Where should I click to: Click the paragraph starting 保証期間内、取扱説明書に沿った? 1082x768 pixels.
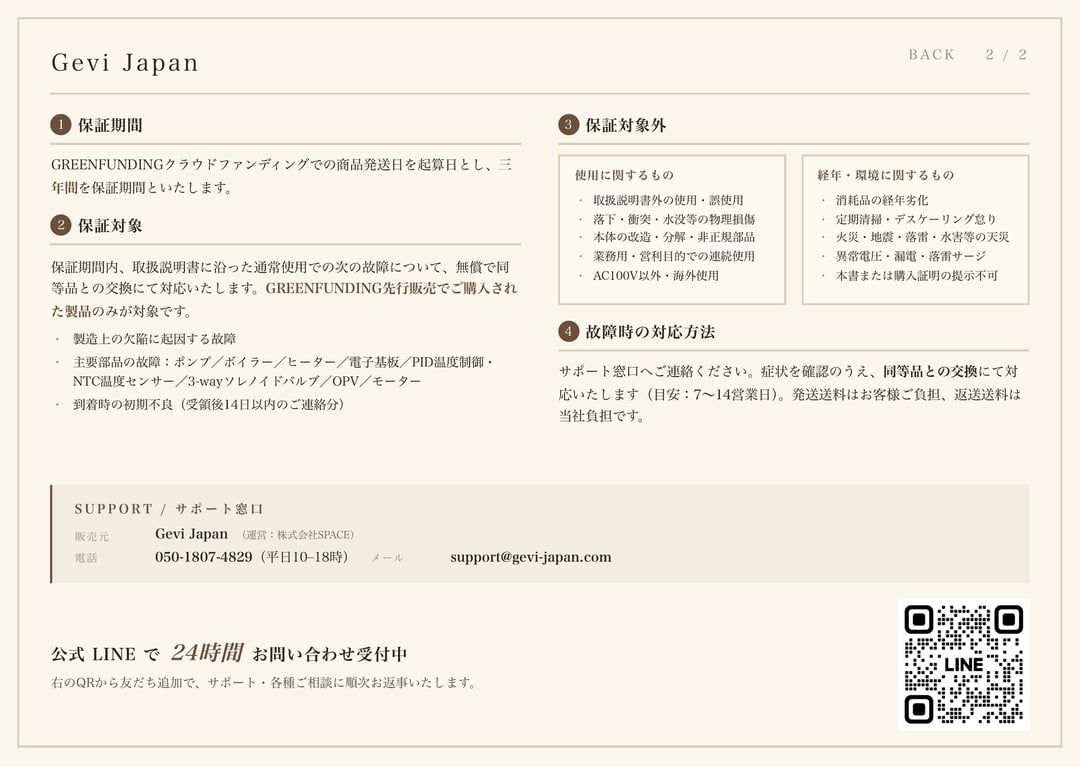[x=284, y=288]
